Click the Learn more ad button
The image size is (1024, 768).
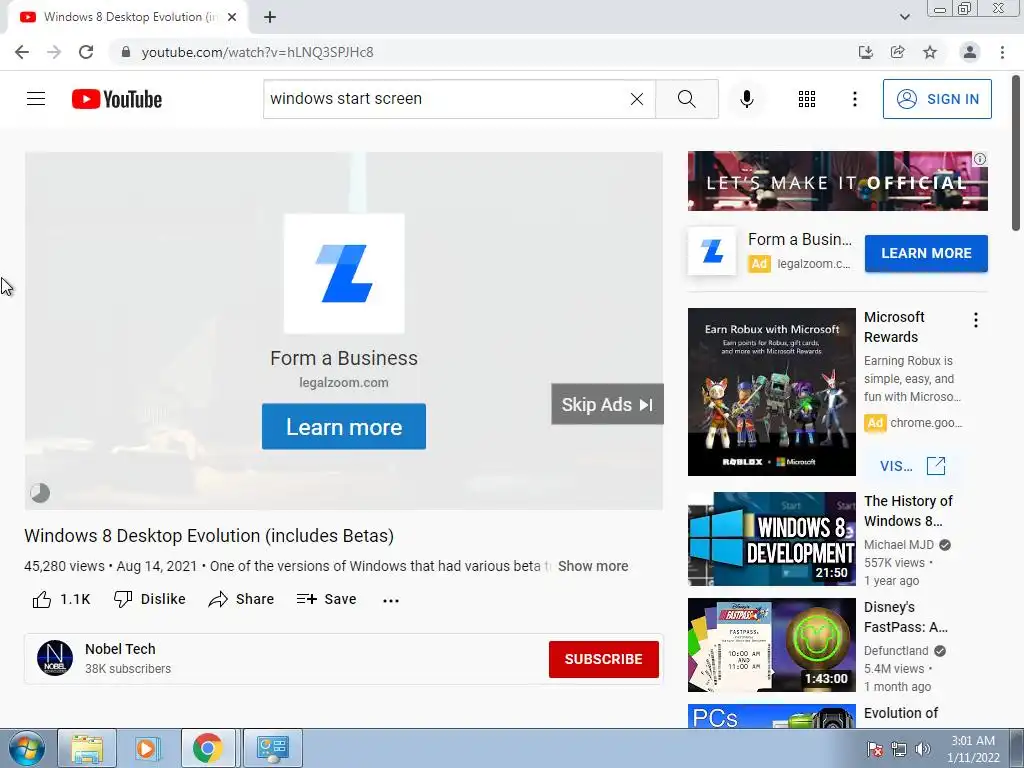click(344, 426)
